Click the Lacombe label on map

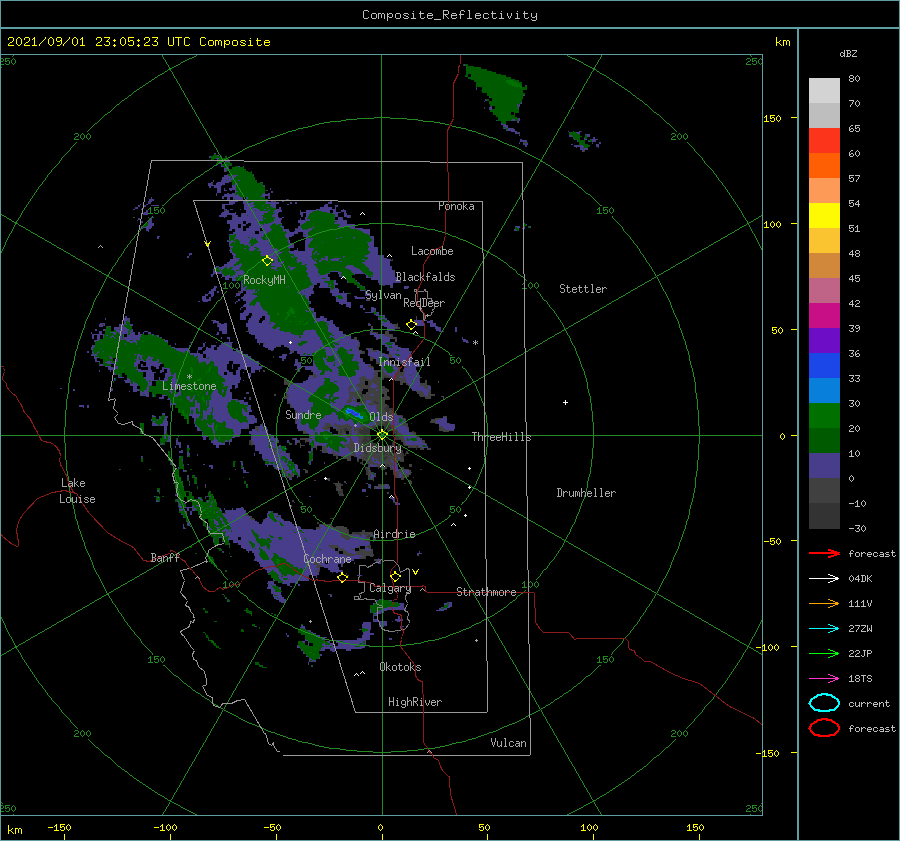click(432, 251)
